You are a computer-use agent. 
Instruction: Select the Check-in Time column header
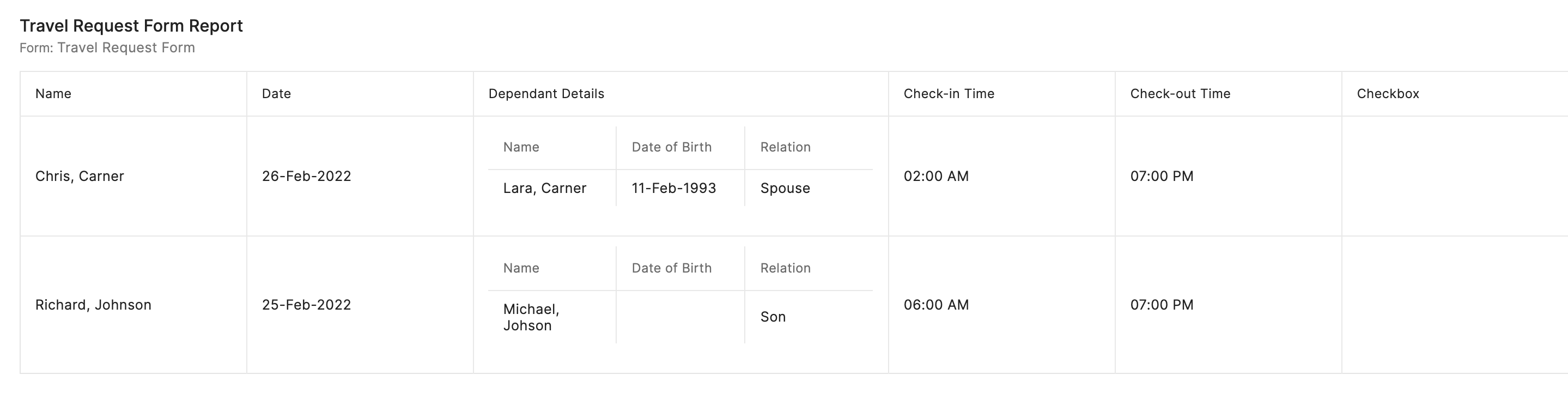pos(949,94)
